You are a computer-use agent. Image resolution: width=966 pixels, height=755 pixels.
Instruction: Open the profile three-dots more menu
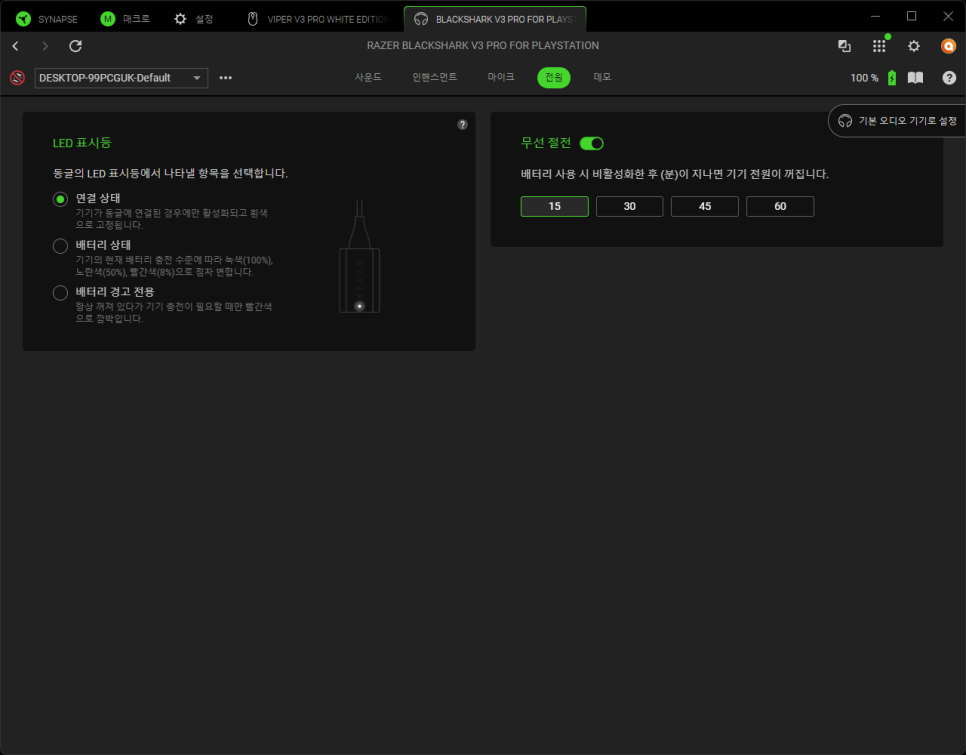coord(226,78)
